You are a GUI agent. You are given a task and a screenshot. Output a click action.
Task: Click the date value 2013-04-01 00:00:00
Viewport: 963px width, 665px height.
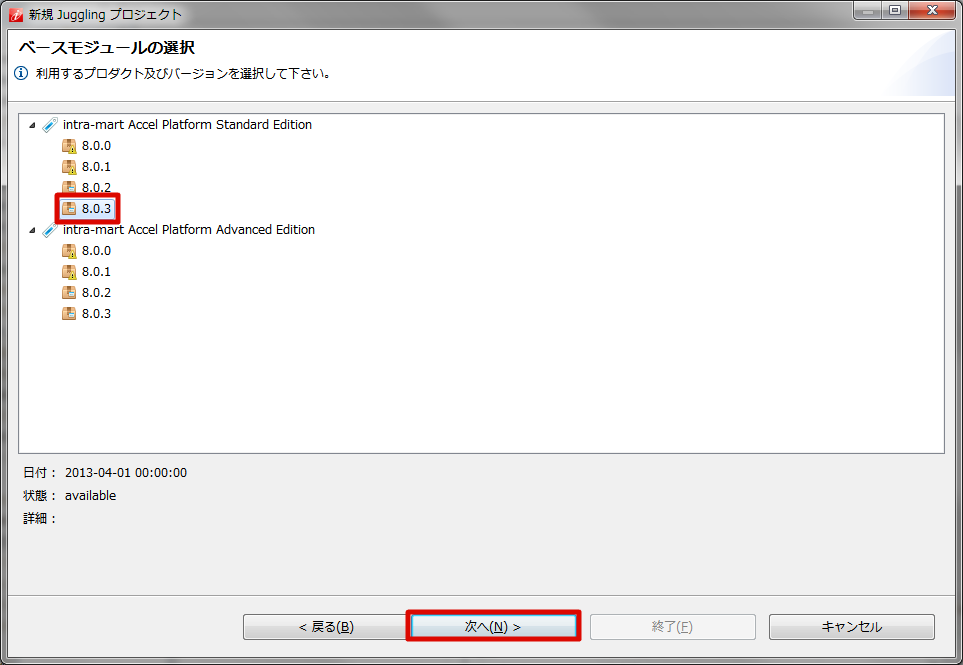coord(126,473)
